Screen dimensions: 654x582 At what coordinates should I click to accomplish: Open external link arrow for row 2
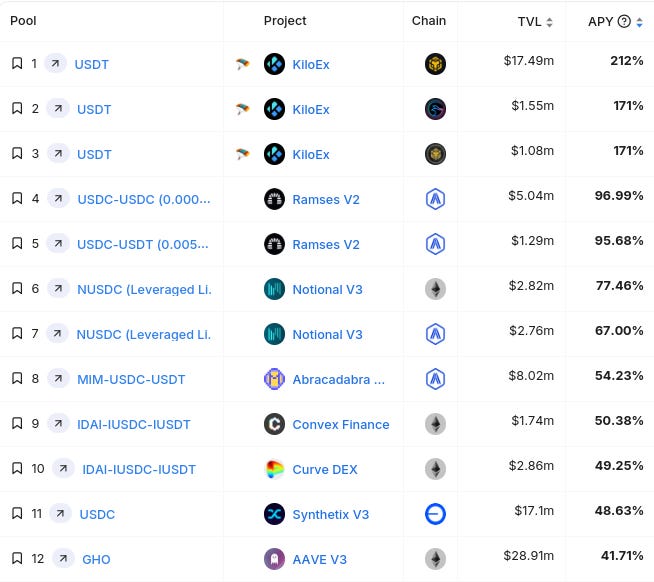click(58, 108)
